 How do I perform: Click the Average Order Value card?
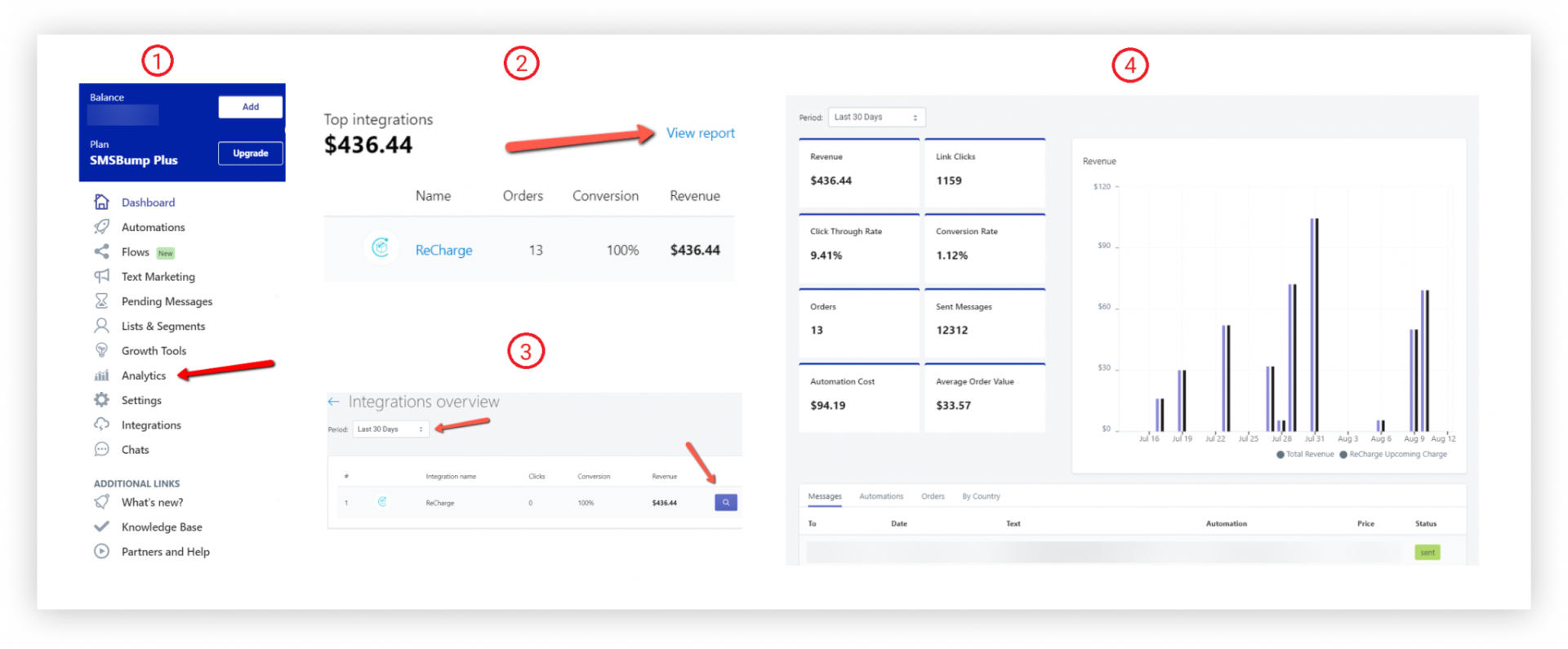[x=985, y=398]
